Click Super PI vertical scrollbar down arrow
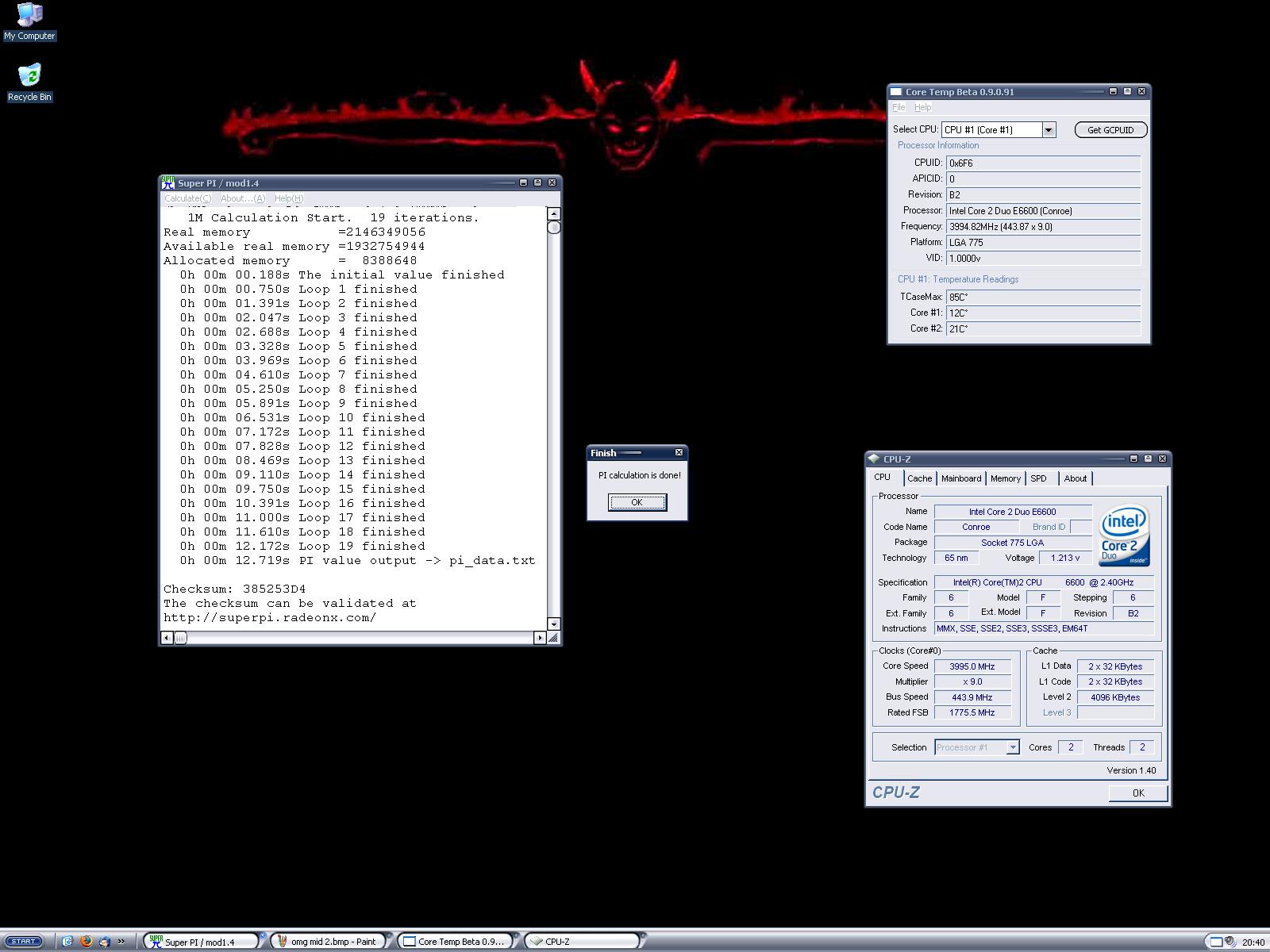1270x952 pixels. [554, 624]
